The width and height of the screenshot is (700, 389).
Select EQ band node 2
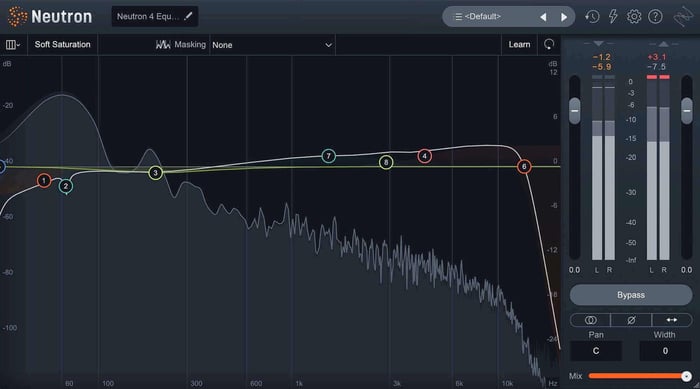(66, 186)
